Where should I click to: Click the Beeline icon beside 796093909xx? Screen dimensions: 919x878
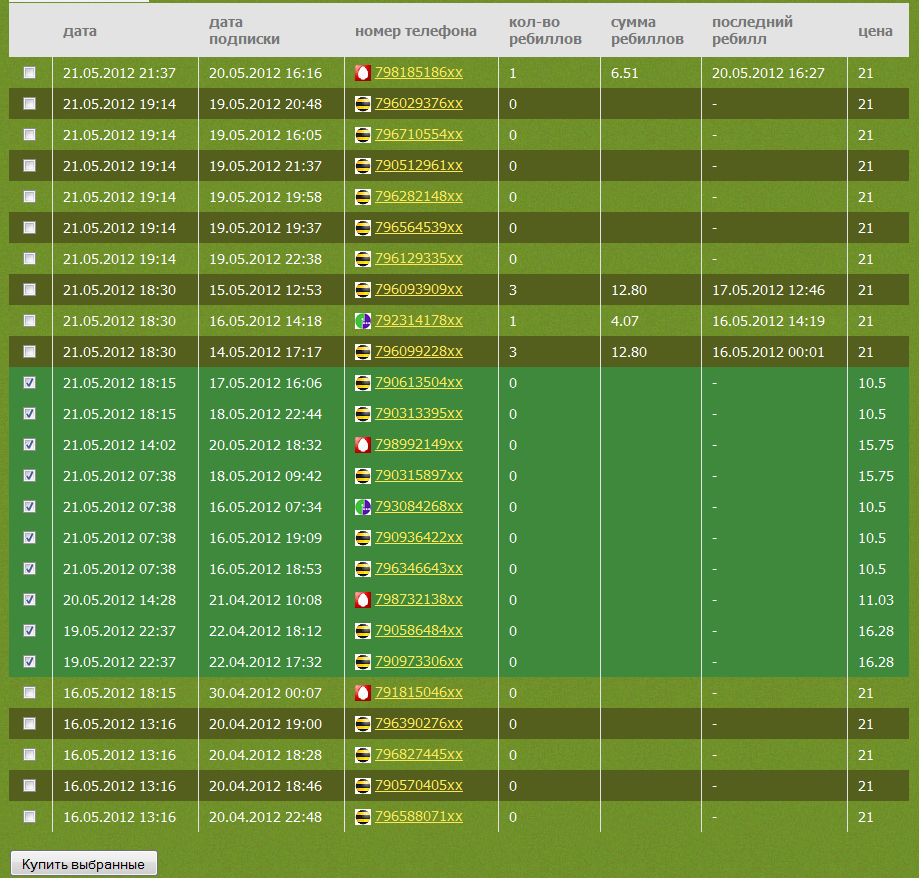click(363, 290)
